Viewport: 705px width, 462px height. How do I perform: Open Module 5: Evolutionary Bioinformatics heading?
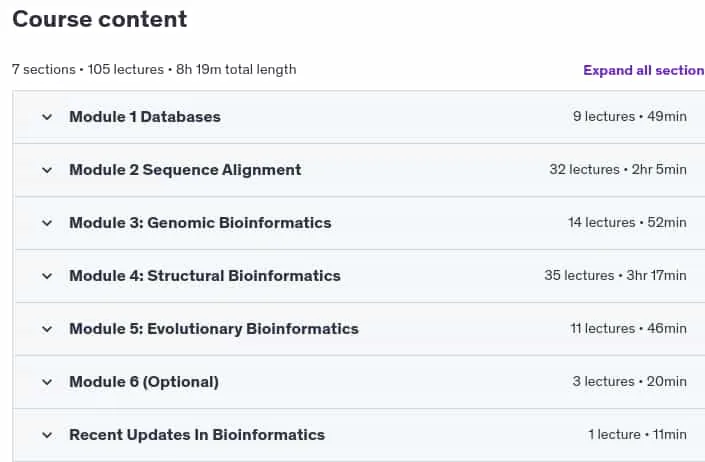pos(214,329)
